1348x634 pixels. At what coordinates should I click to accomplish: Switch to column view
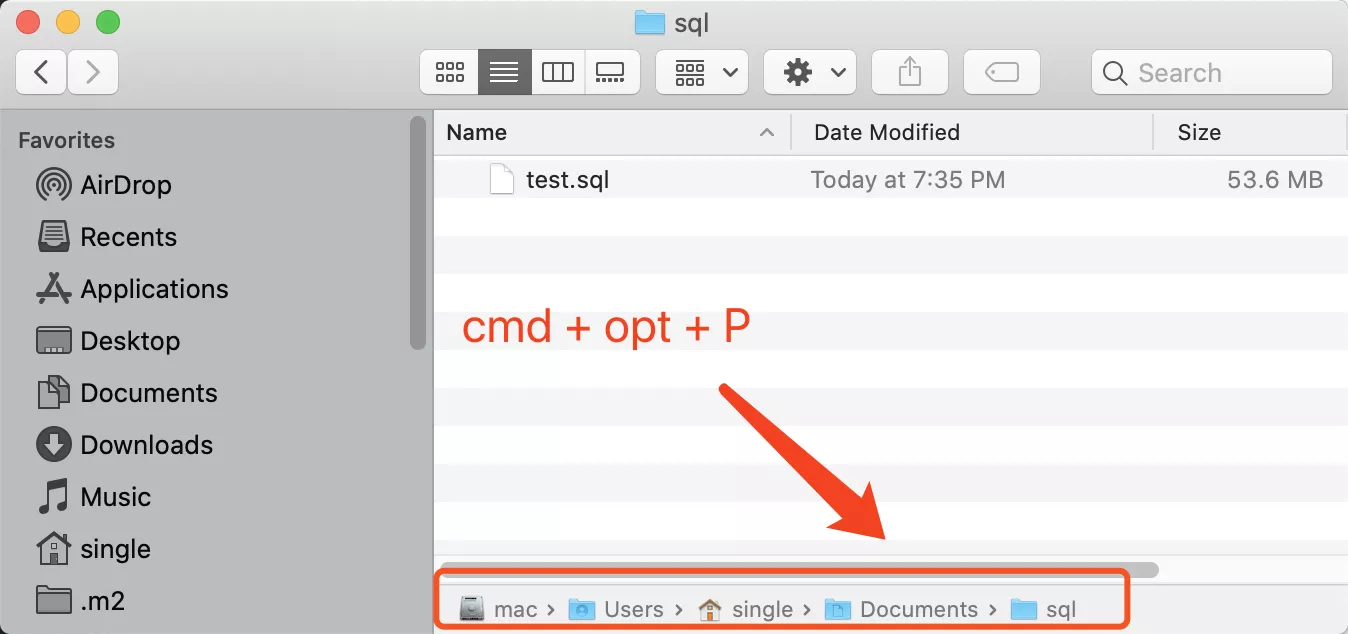[557, 72]
